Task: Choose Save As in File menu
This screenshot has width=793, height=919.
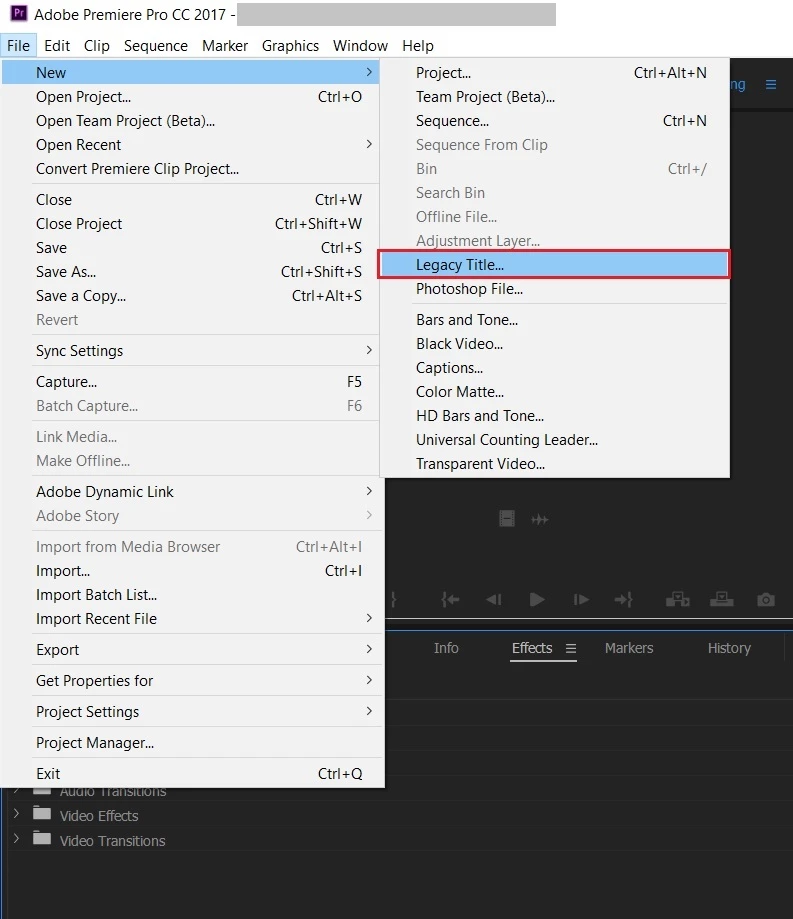Action: click(190, 272)
